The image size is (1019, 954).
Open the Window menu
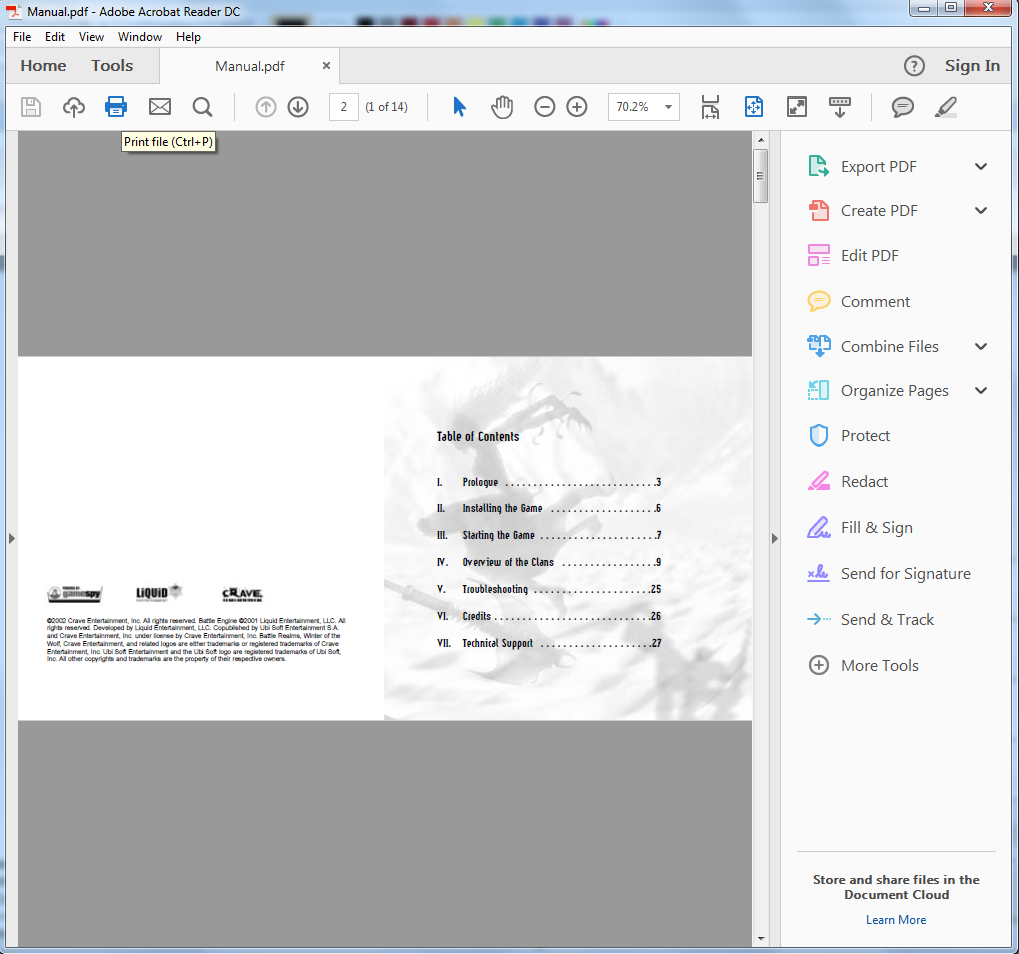(x=140, y=37)
